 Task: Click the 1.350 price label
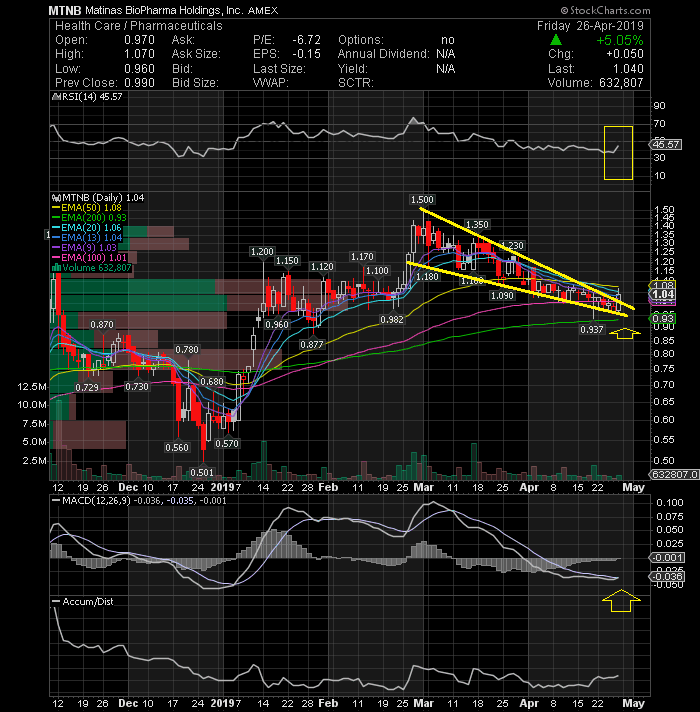pos(477,224)
